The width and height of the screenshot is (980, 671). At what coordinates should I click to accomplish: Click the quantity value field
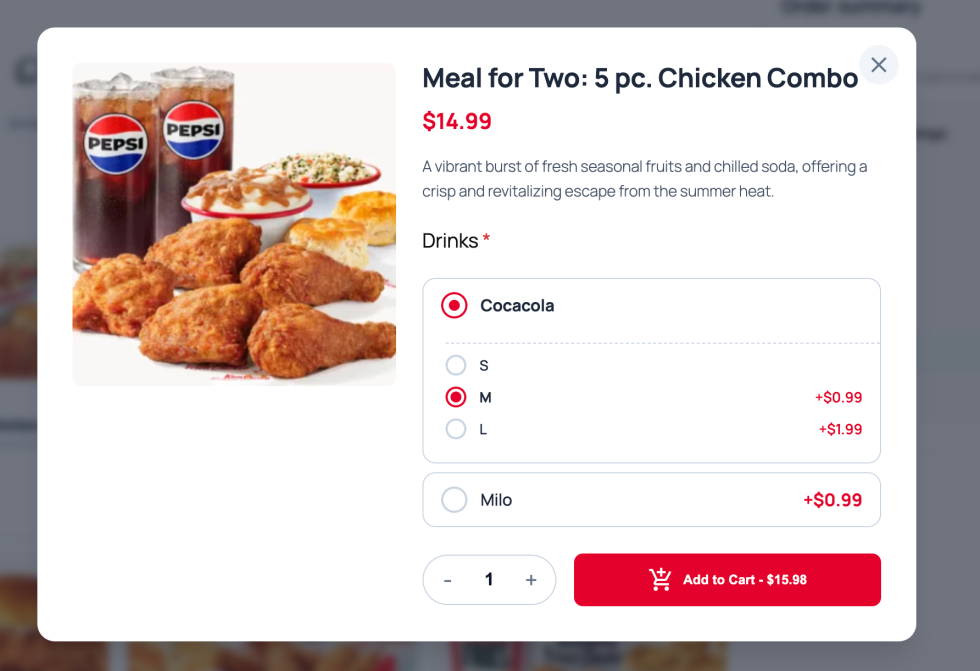click(x=489, y=580)
